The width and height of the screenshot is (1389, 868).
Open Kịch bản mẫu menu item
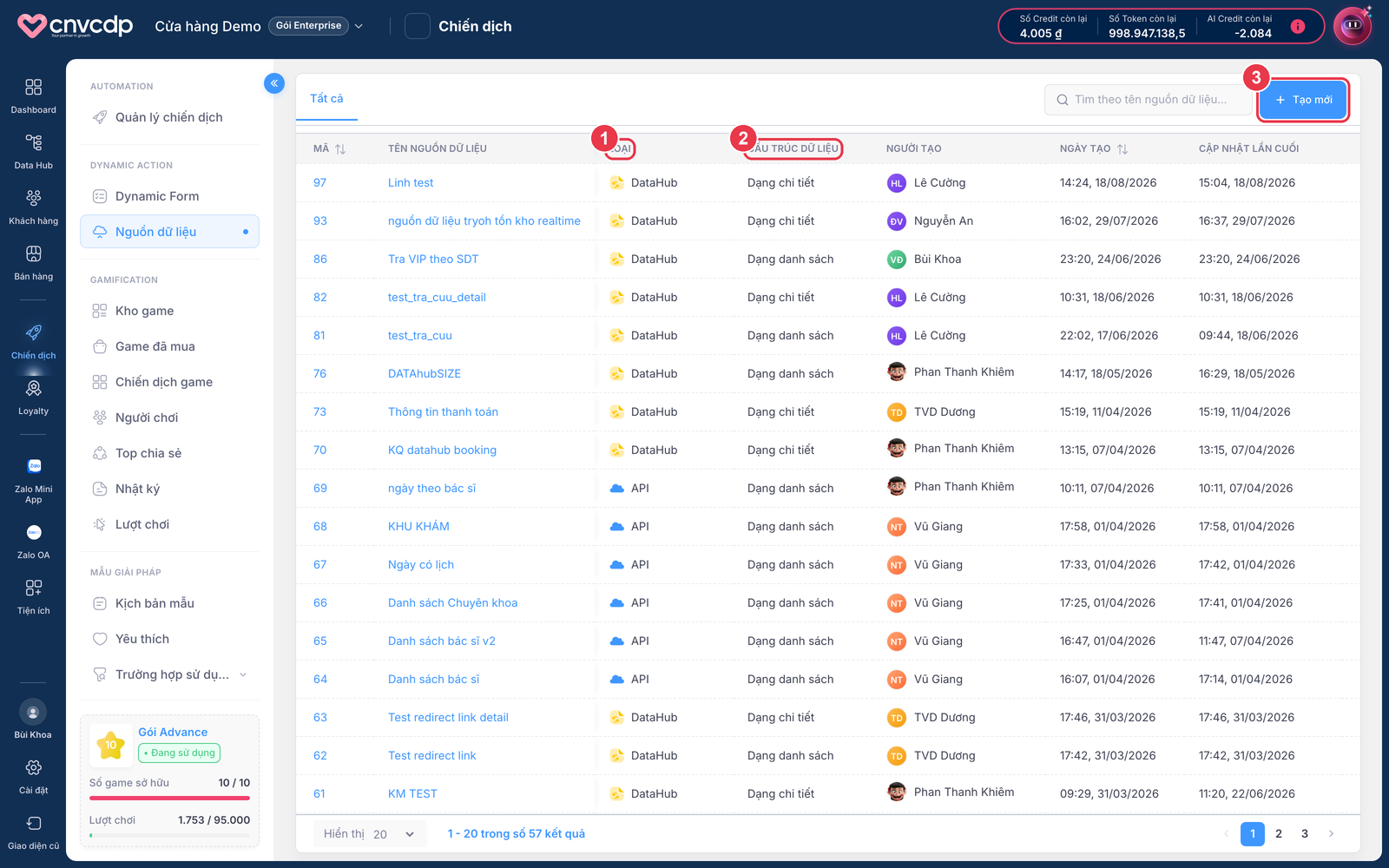pos(170,603)
